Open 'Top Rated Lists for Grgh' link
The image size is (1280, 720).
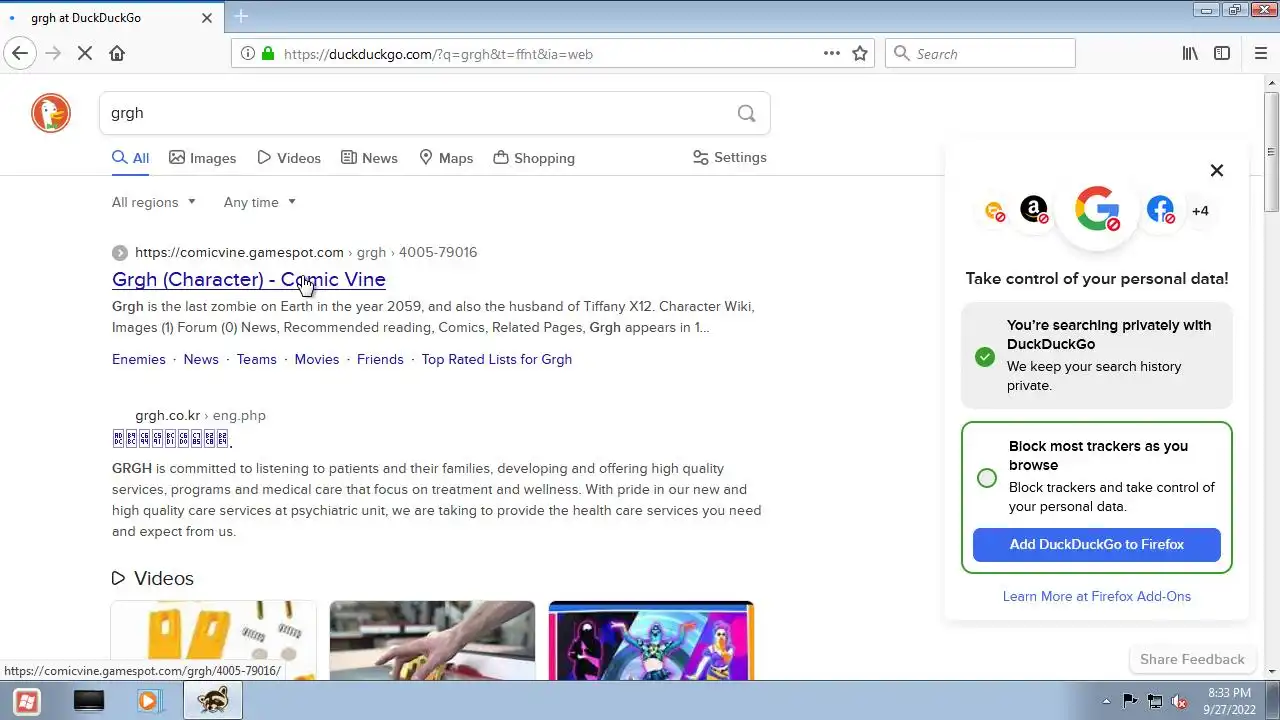click(497, 359)
